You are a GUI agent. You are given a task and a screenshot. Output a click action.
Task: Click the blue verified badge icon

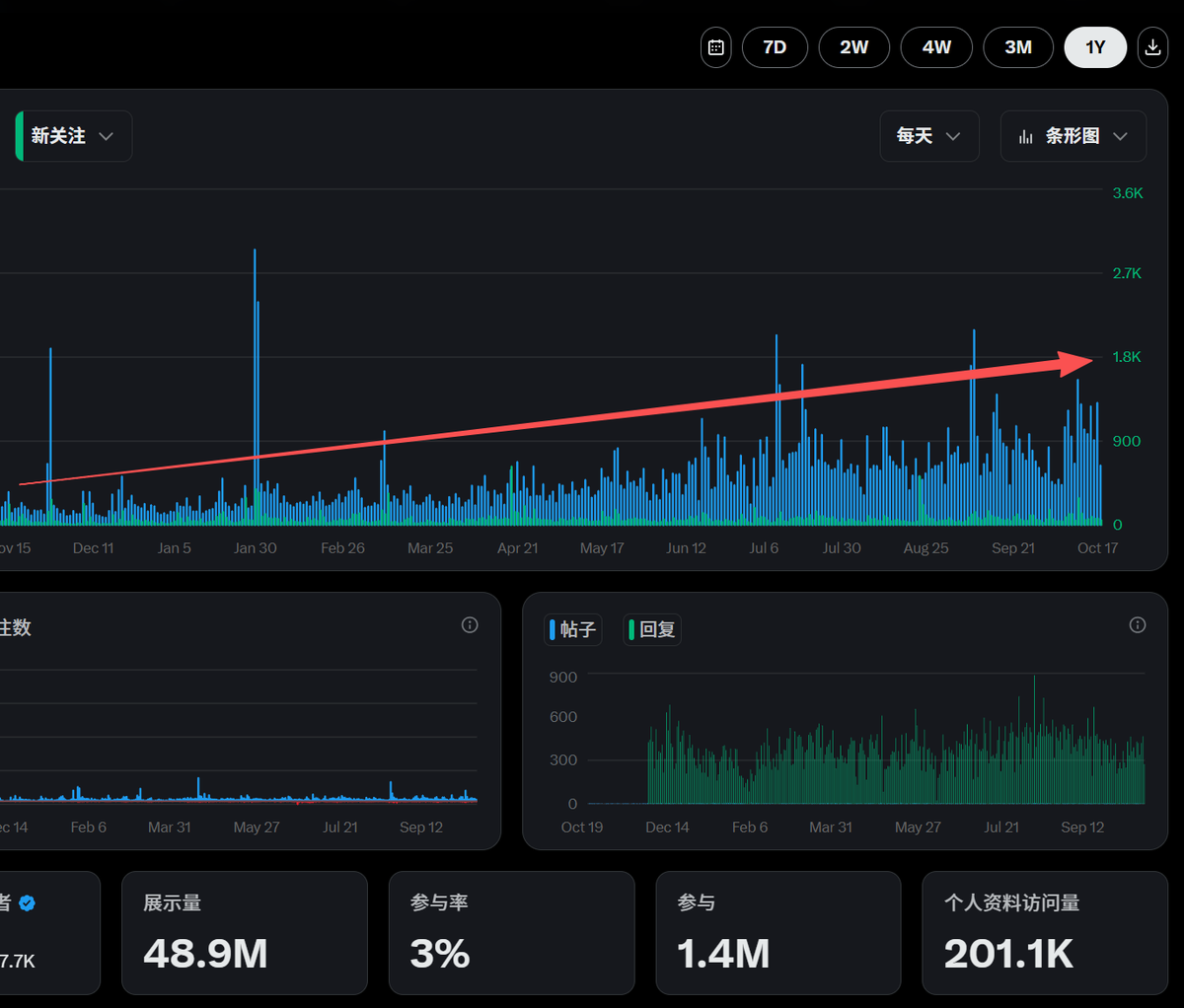pyautogui.click(x=28, y=902)
